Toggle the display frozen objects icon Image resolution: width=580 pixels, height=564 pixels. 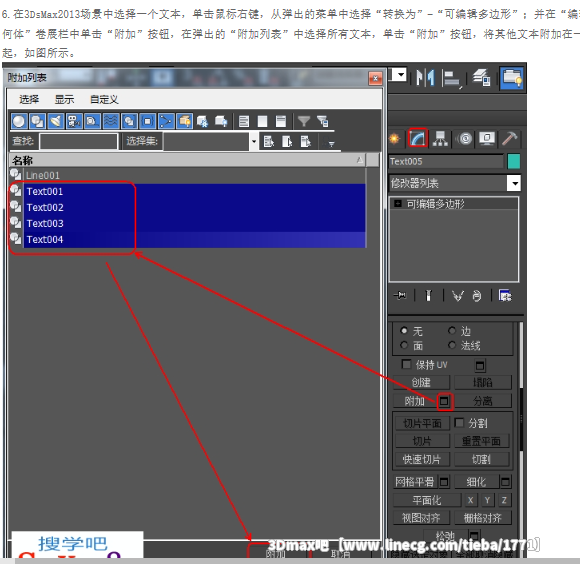[203, 121]
